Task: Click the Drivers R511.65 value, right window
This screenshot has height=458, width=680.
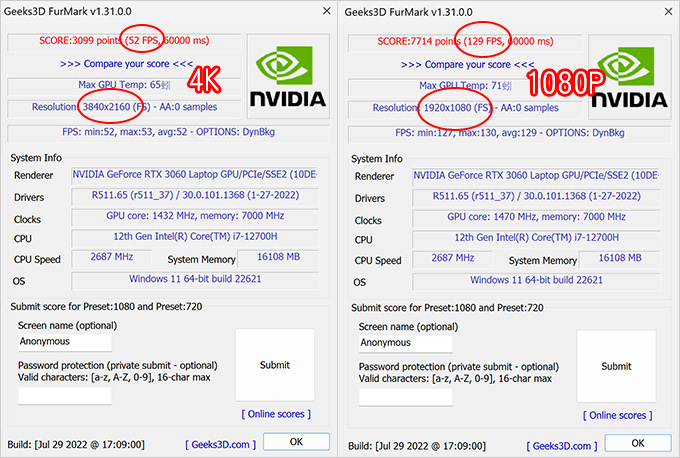Action: click(x=536, y=196)
